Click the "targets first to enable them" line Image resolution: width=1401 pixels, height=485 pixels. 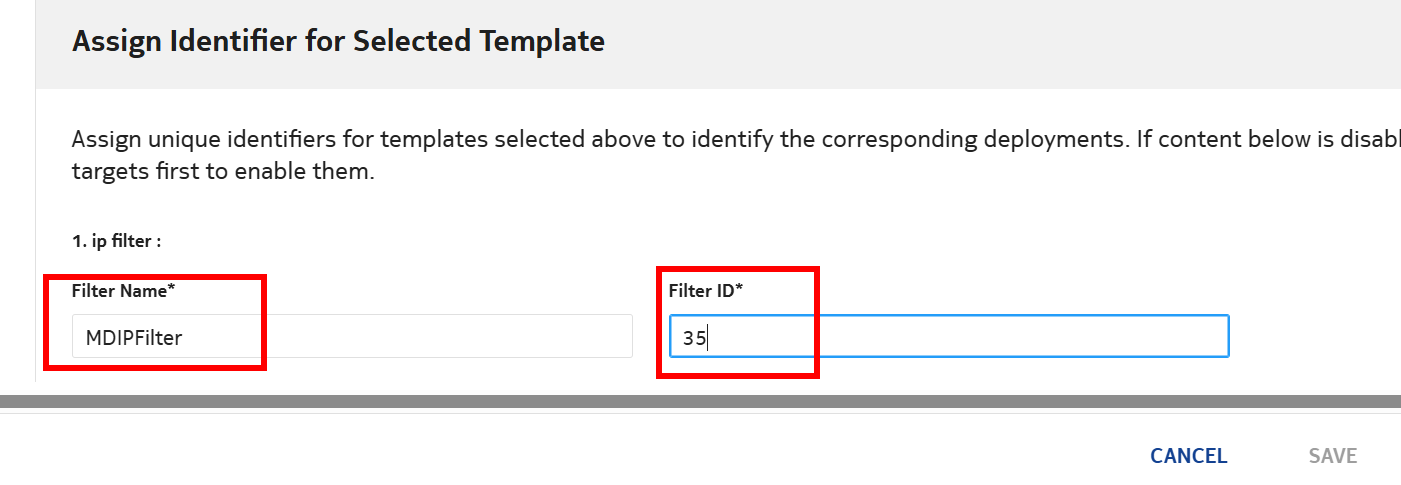click(x=222, y=171)
